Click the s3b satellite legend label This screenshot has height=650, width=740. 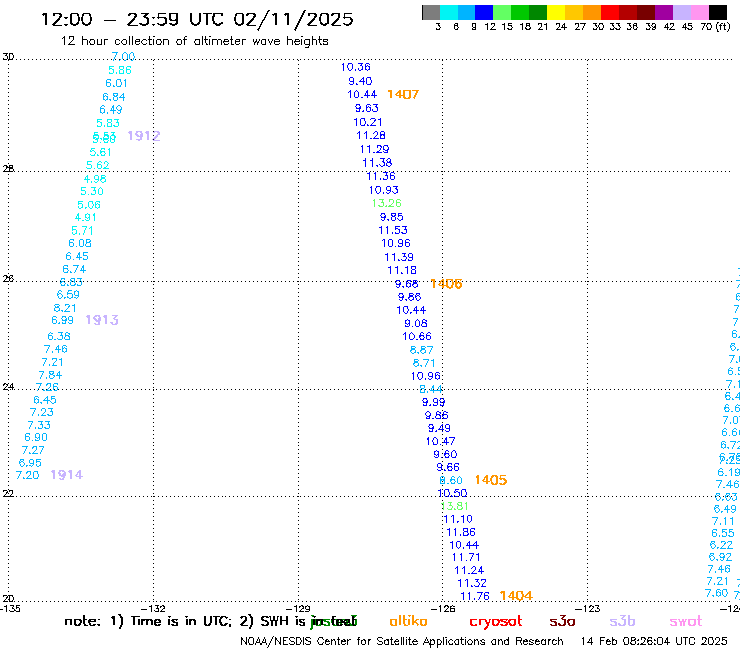pos(622,621)
